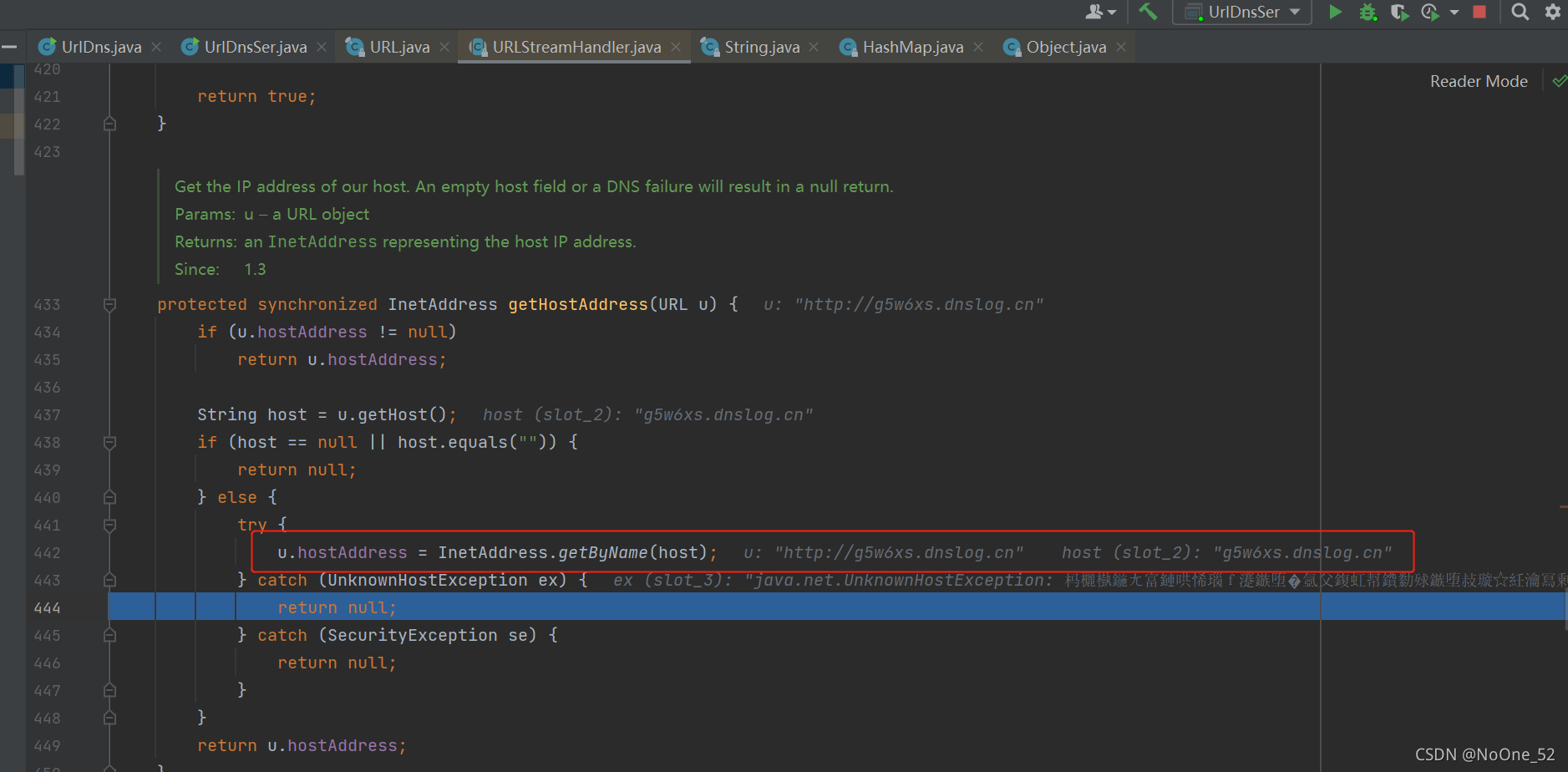Screen dimensions: 1568x772
Task: Click the Profiler run icon
Action: pyautogui.click(x=1430, y=12)
